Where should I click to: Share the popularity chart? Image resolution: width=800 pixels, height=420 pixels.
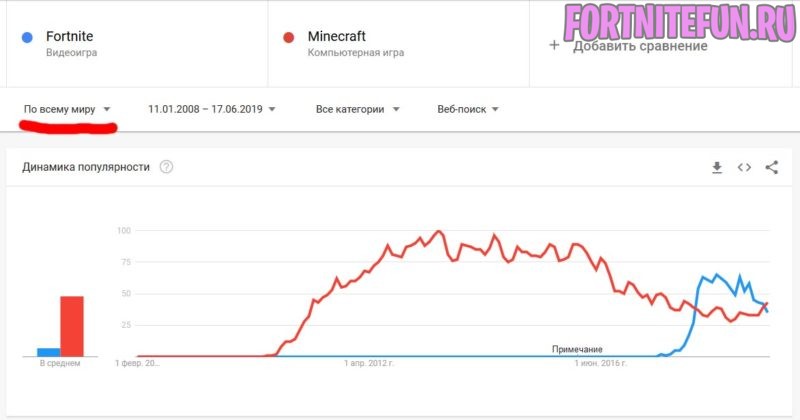click(x=771, y=168)
